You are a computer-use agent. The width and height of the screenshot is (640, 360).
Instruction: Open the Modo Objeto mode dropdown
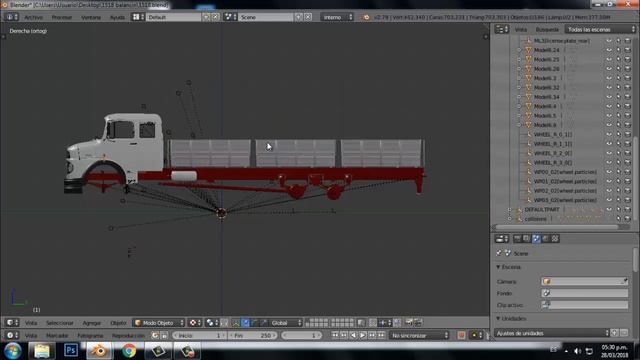pos(159,323)
